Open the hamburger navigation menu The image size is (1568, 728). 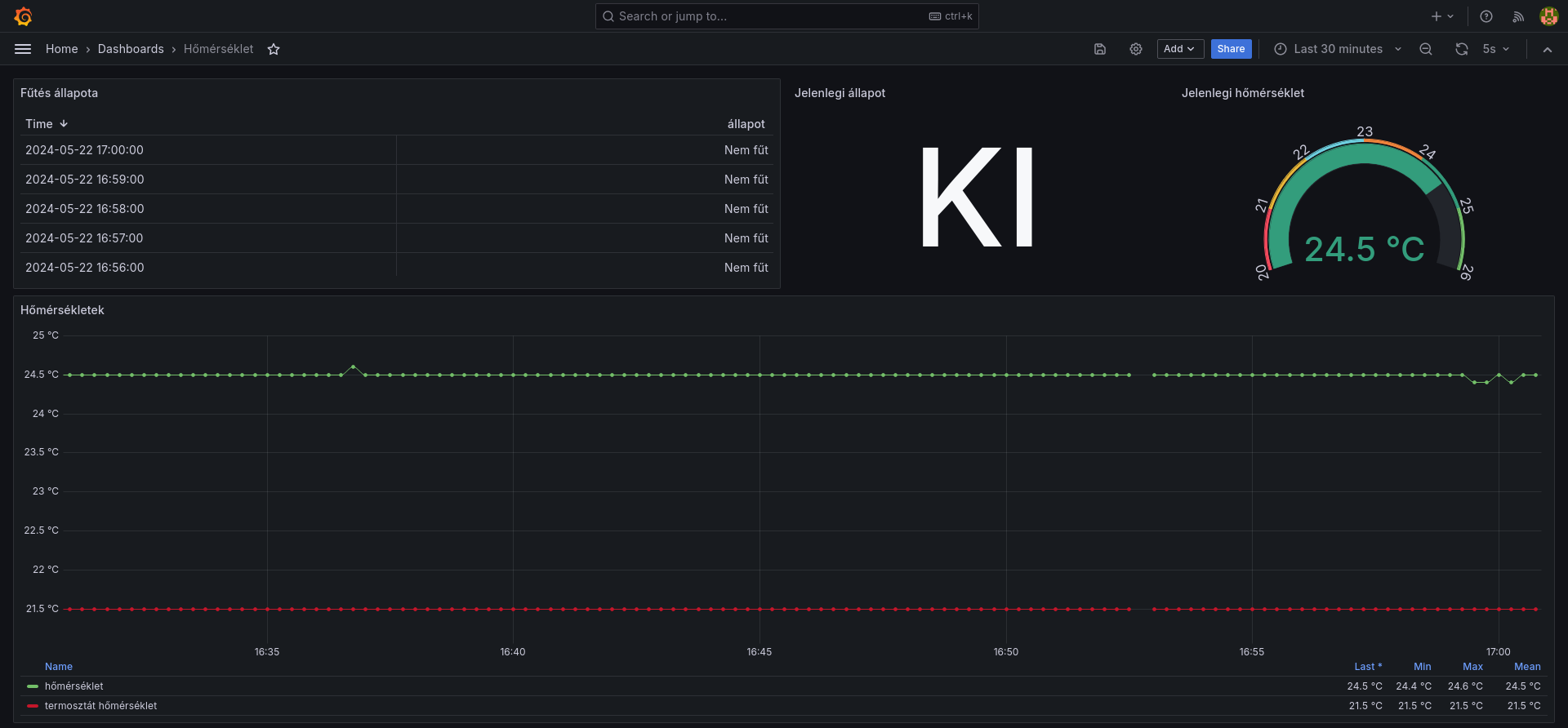[x=23, y=49]
